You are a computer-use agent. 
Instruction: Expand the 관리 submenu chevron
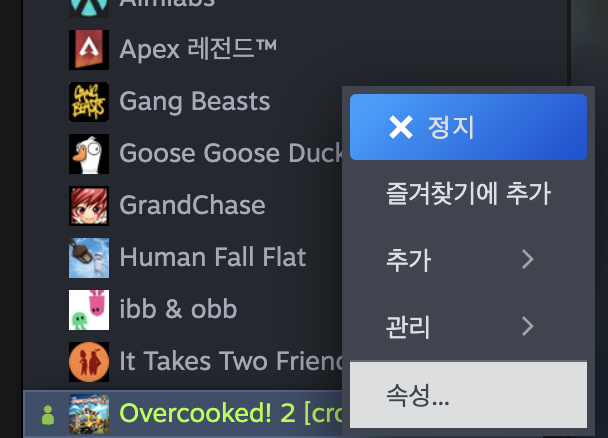tap(528, 326)
